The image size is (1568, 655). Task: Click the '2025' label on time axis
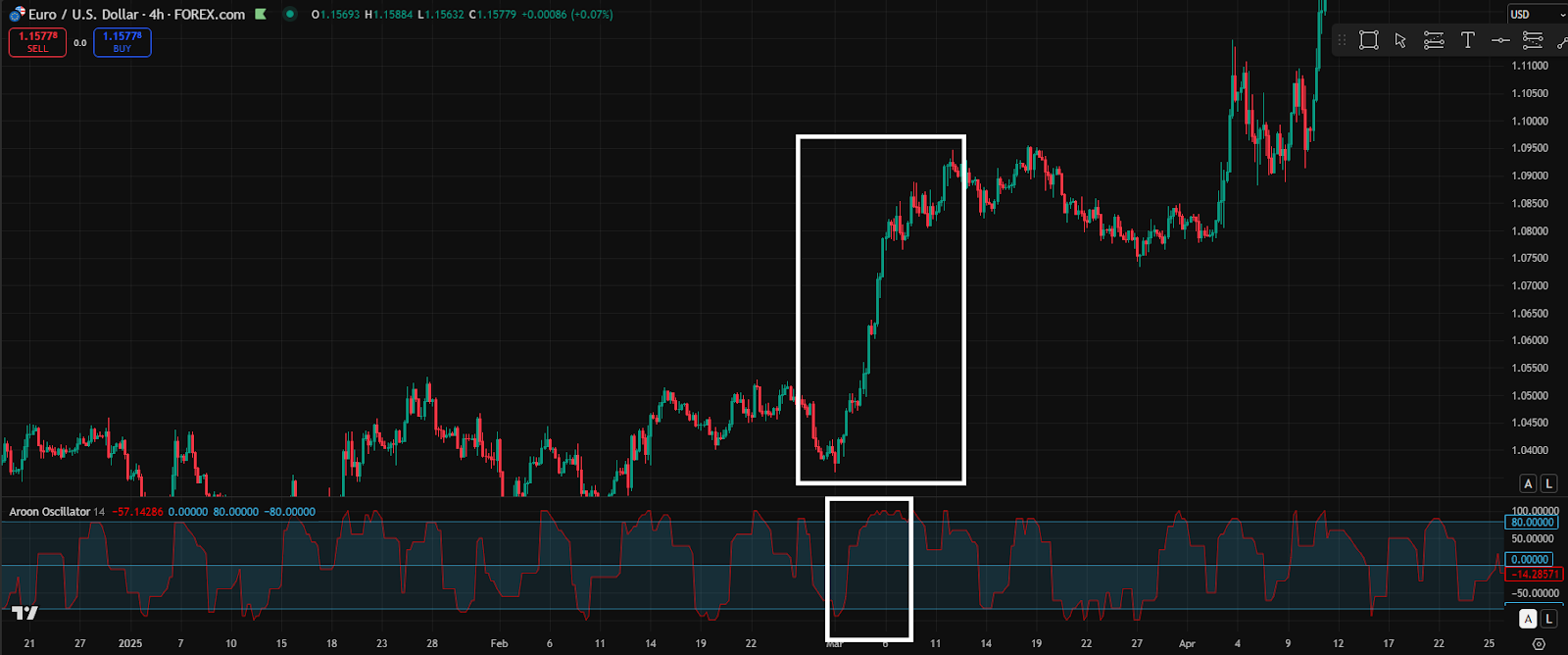[130, 643]
